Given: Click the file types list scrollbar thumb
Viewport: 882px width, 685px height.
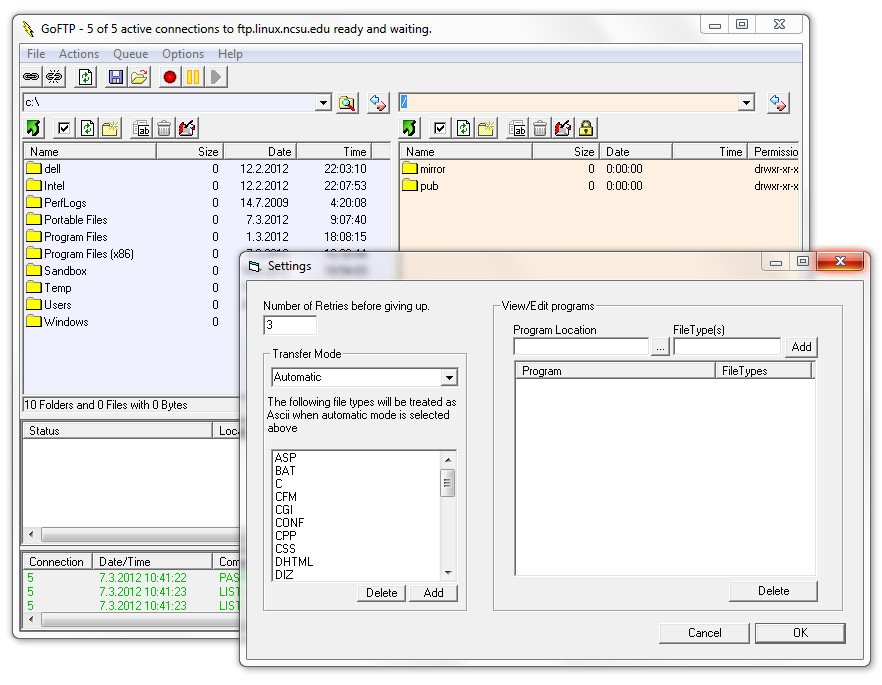Looking at the screenshot, I should pos(448,483).
